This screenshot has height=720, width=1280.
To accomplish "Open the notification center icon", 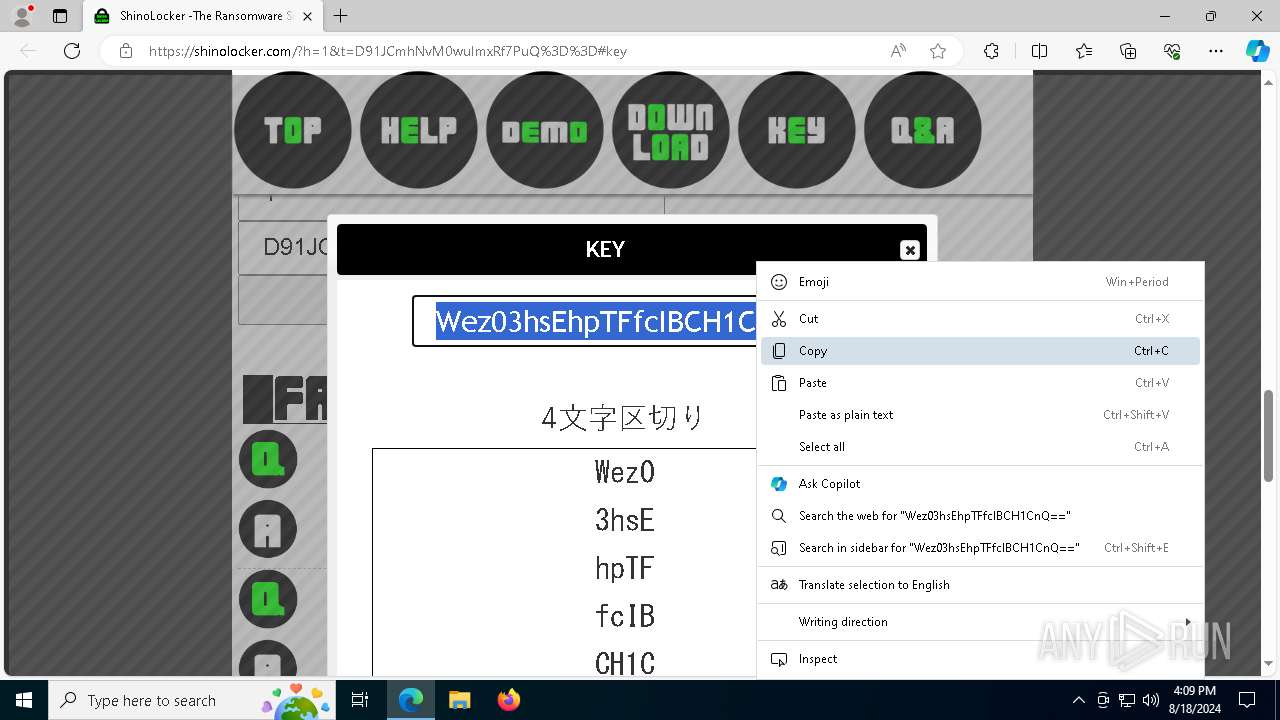I will click(x=1247, y=700).
